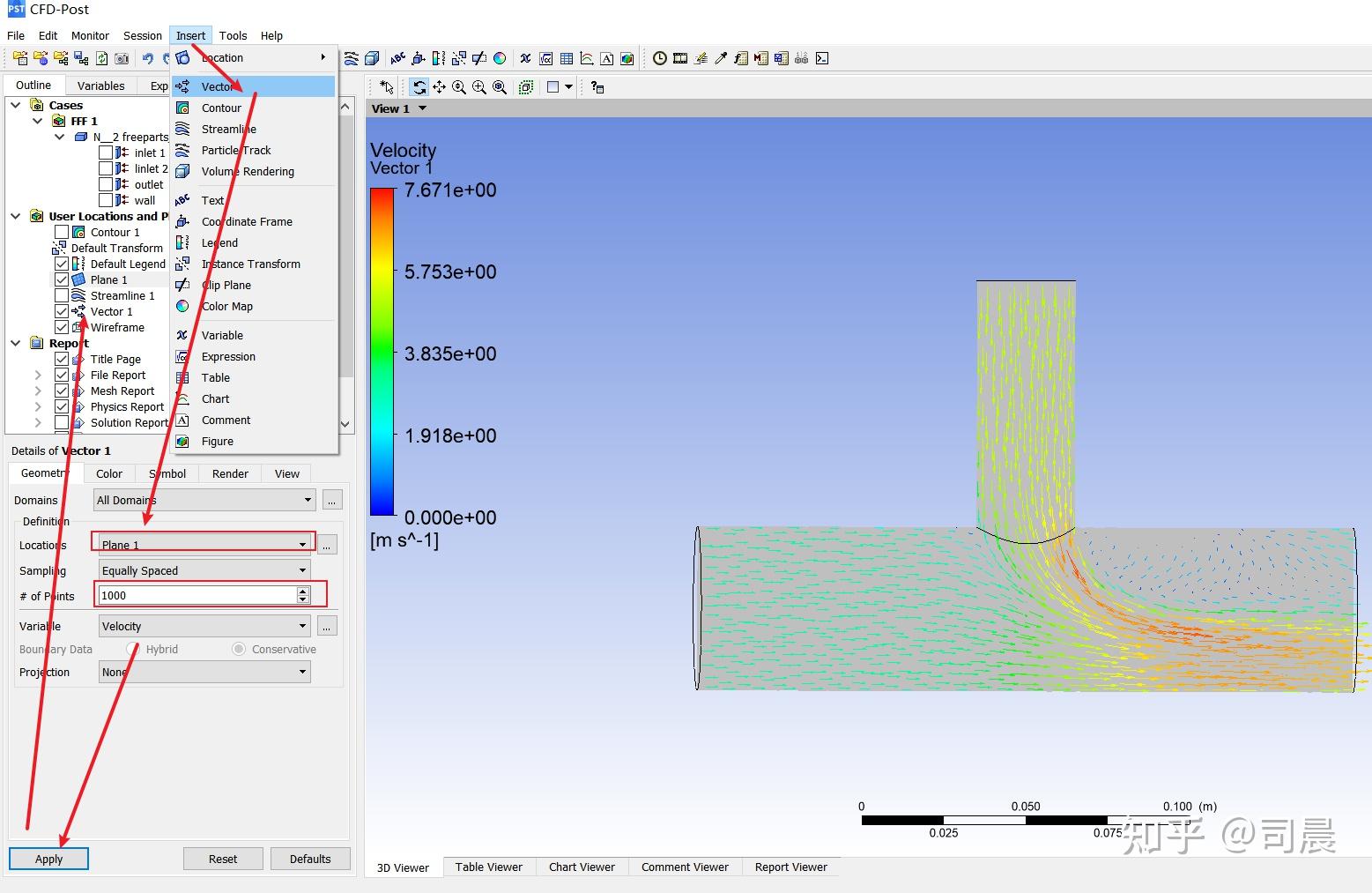
Task: Open the Variable dropdown showing Velocity
Action: tap(204, 626)
